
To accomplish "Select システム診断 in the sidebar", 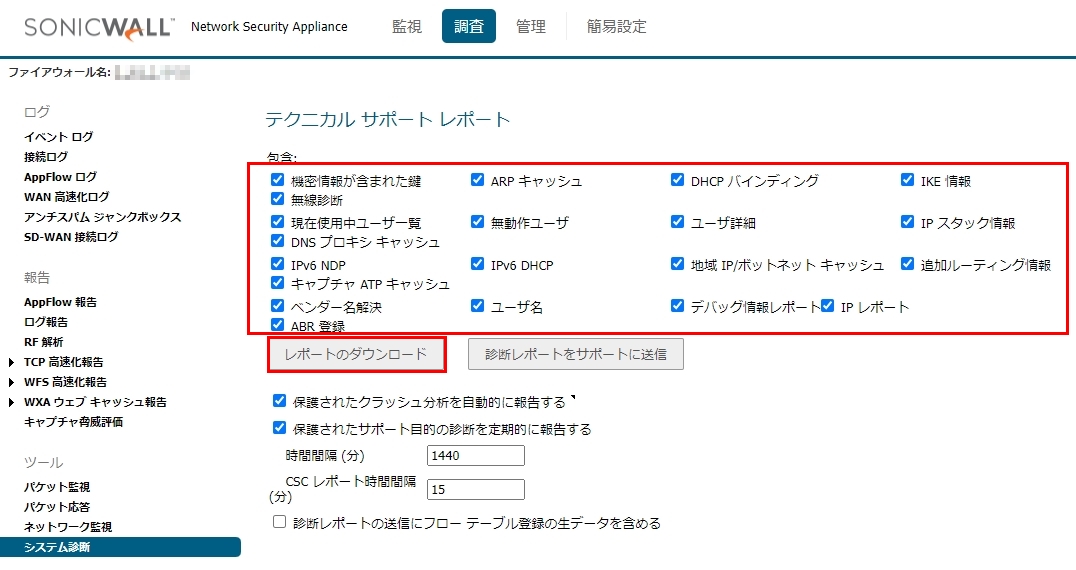I will (x=57, y=547).
